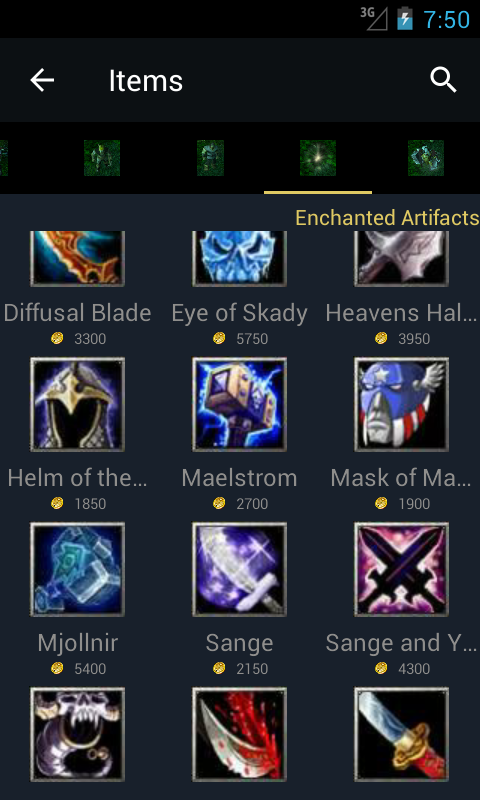
Task: Open the bloody curved blade item icon
Action: coord(239,735)
